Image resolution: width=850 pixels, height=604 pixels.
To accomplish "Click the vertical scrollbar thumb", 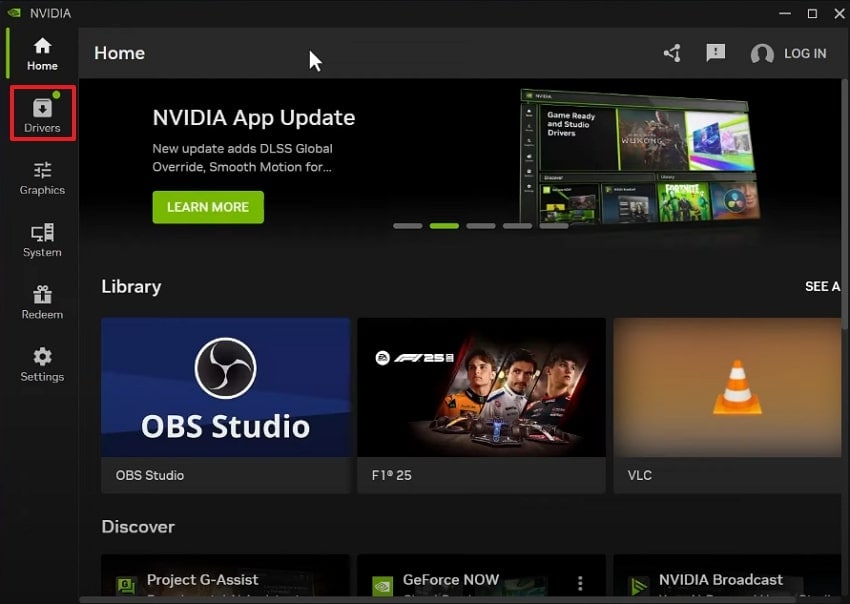I will tap(844, 203).
